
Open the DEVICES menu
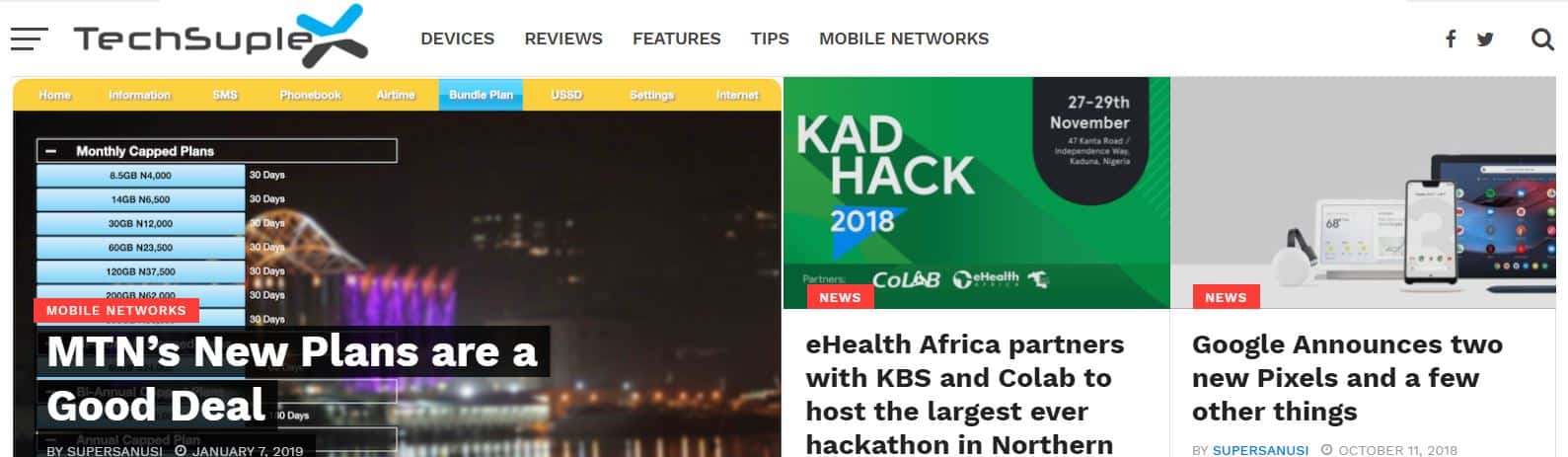coord(458,38)
